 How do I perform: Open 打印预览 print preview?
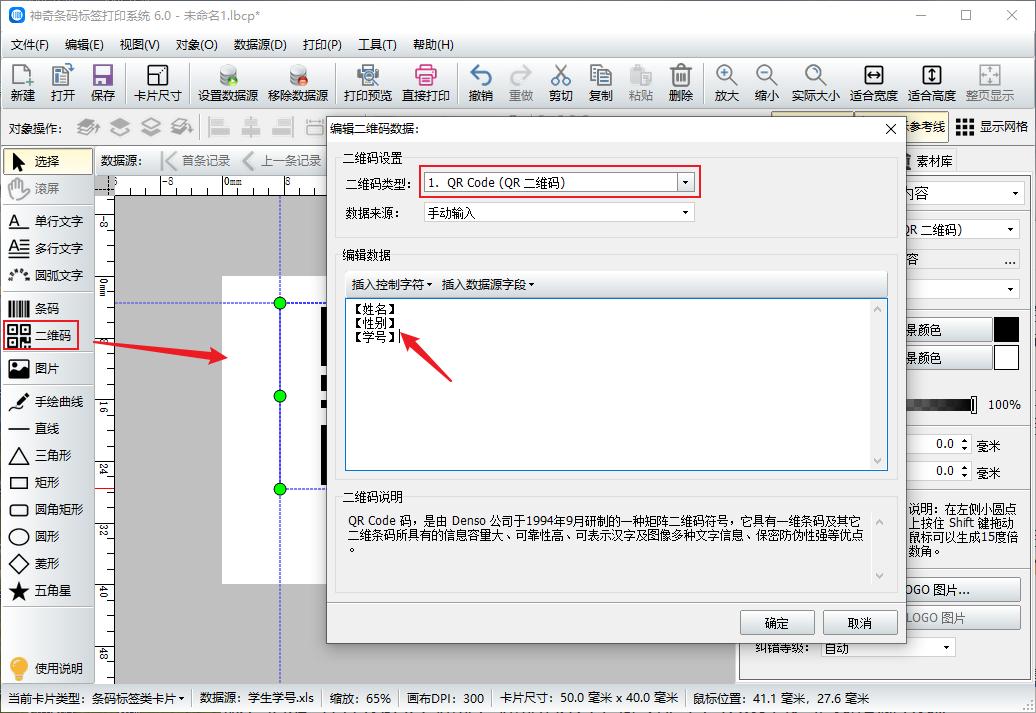pos(369,82)
